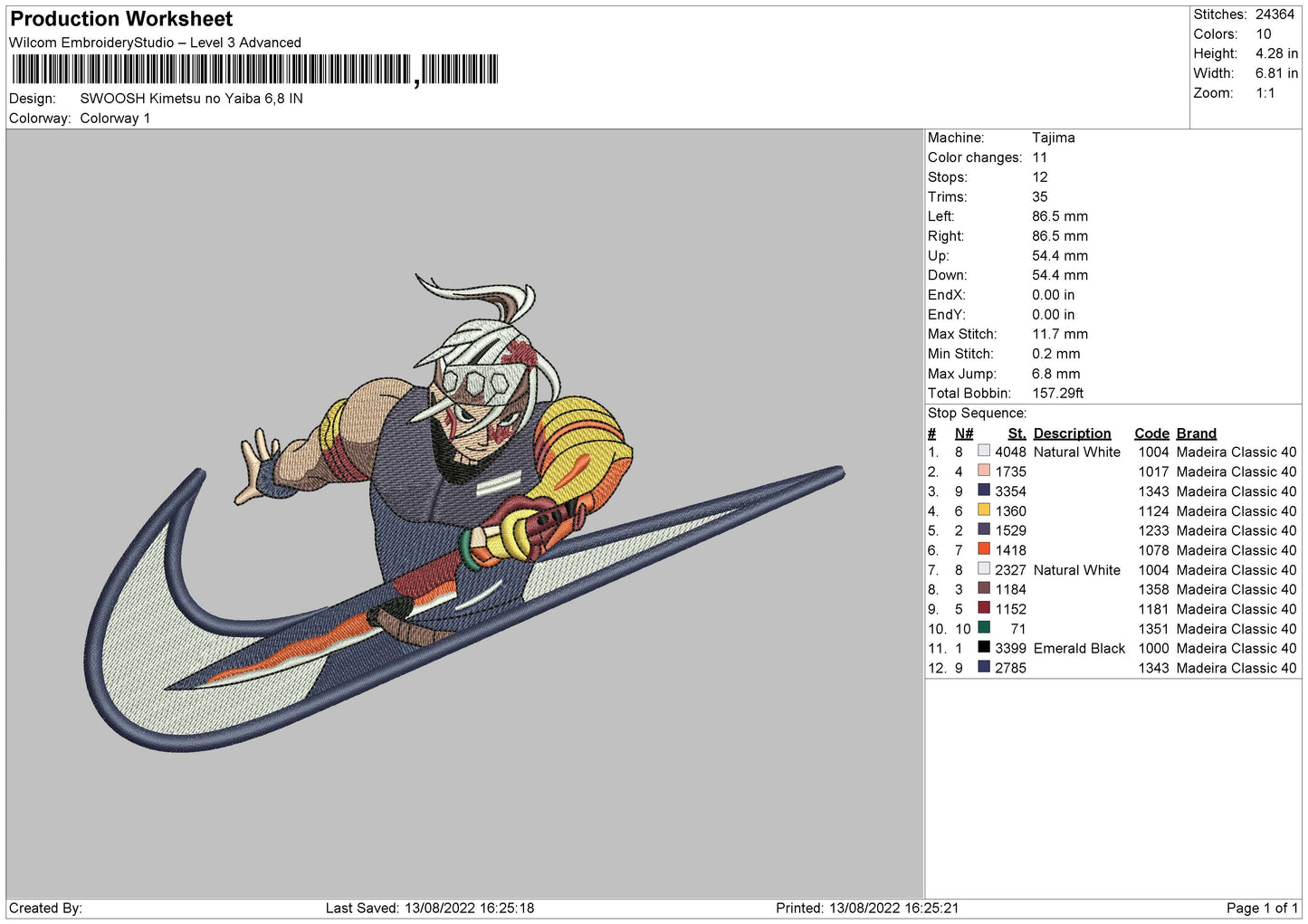Click the design name SWOOSH Kimetsu no Yaiba

click(191, 99)
